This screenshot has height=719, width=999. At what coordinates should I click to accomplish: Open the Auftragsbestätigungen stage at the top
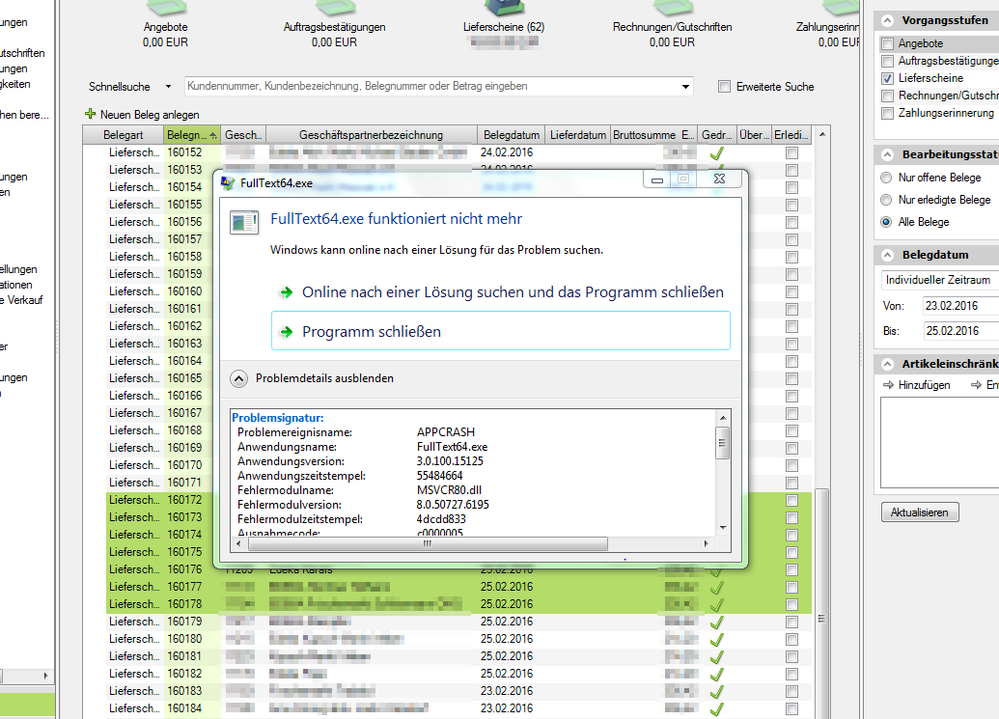pos(334,25)
